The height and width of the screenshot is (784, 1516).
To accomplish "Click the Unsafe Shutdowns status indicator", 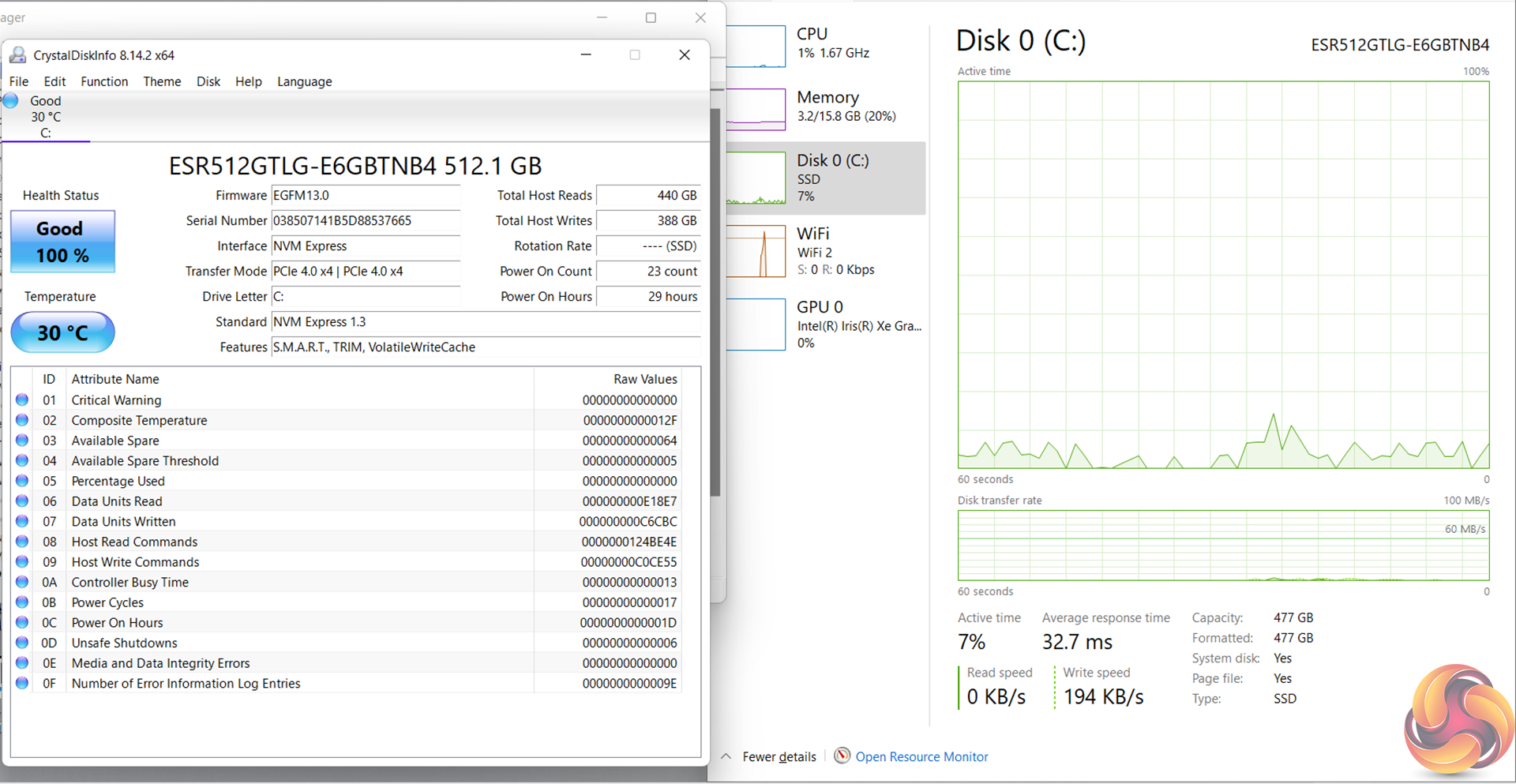I will coord(22,643).
